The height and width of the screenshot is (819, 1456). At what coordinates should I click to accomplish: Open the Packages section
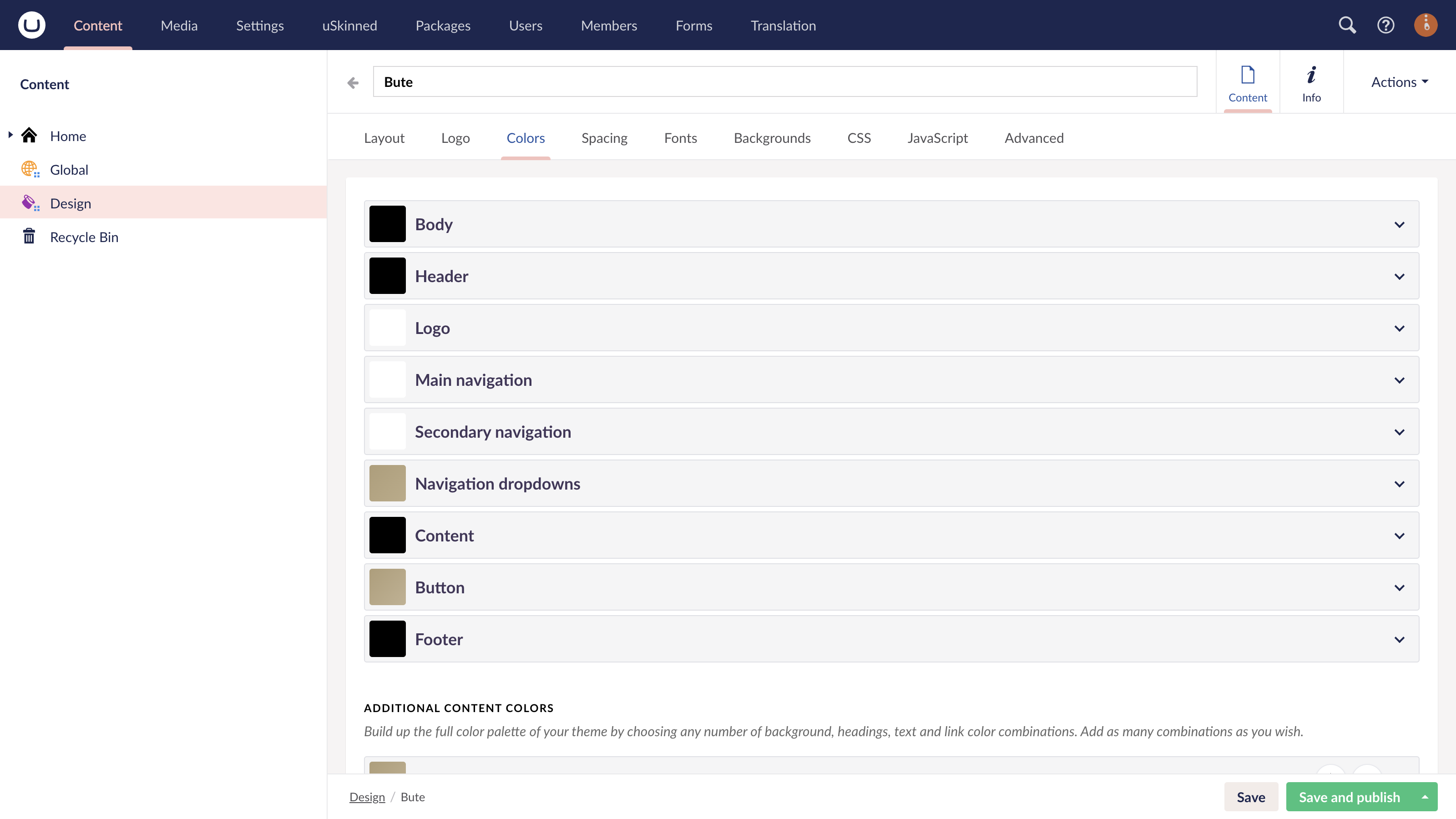click(443, 25)
